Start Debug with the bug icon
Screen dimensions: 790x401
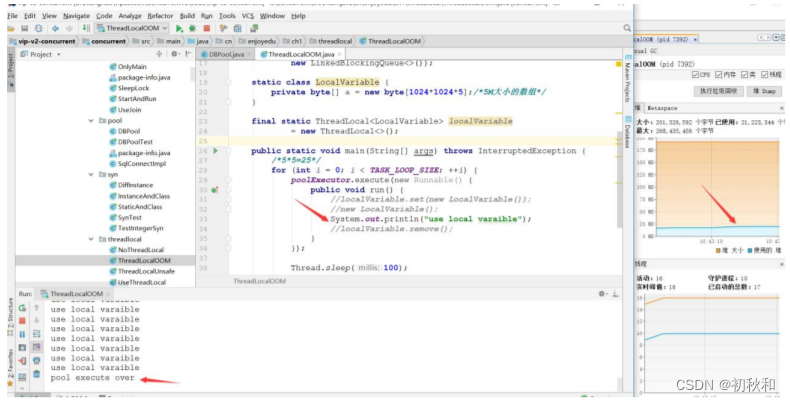192,28
